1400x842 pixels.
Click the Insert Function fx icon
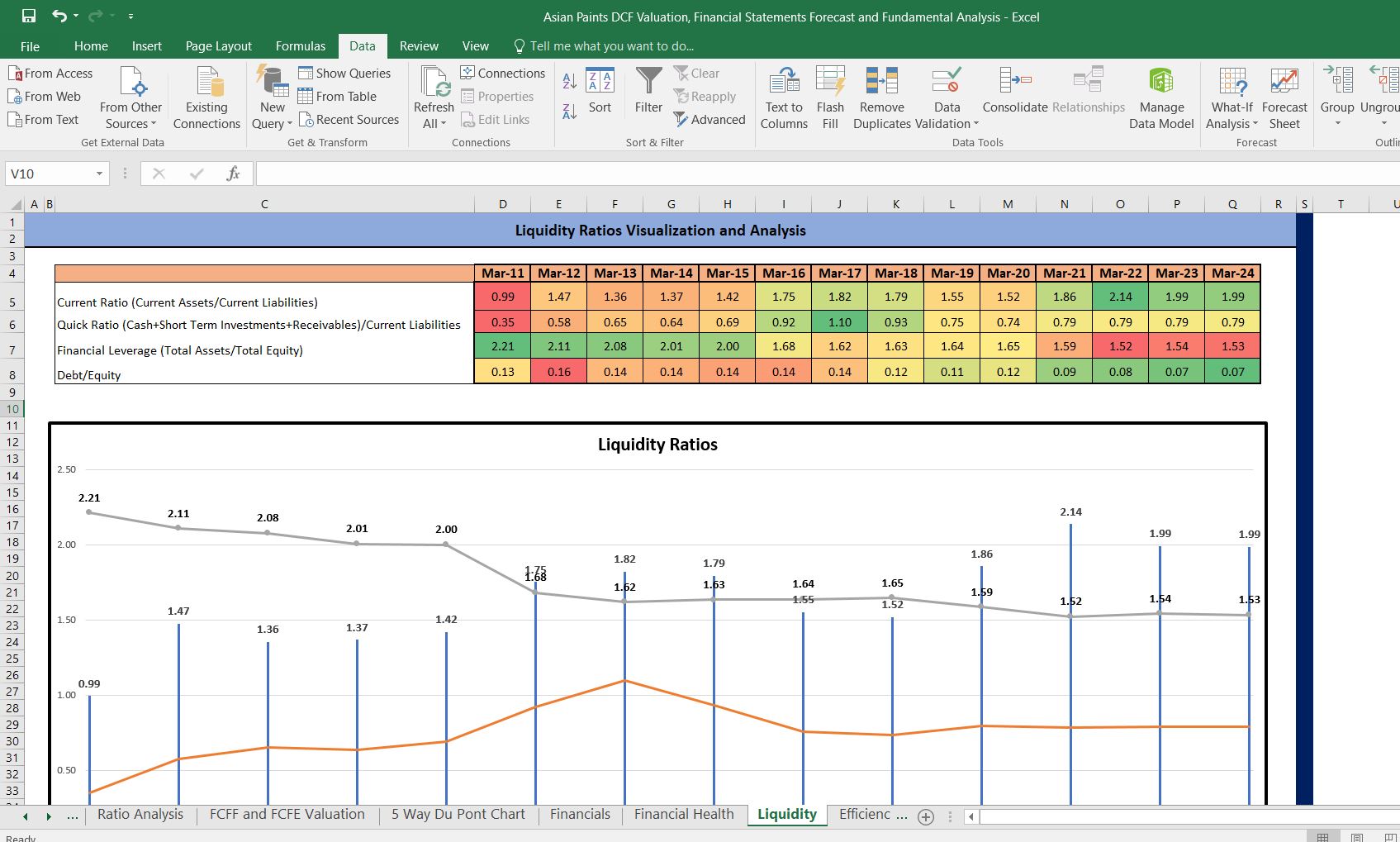233,174
